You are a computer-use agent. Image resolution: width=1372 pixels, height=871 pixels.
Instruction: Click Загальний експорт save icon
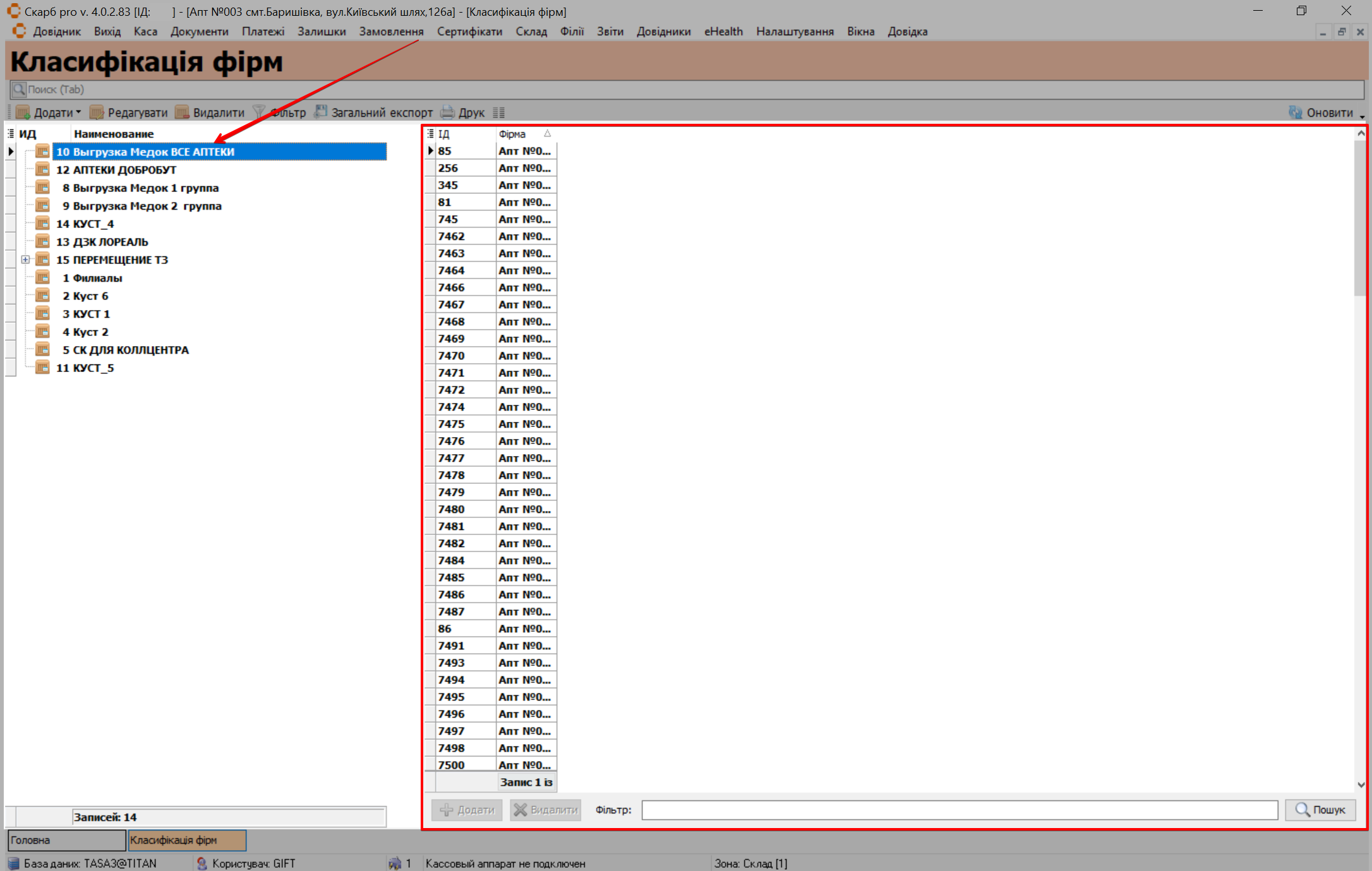click(x=321, y=112)
